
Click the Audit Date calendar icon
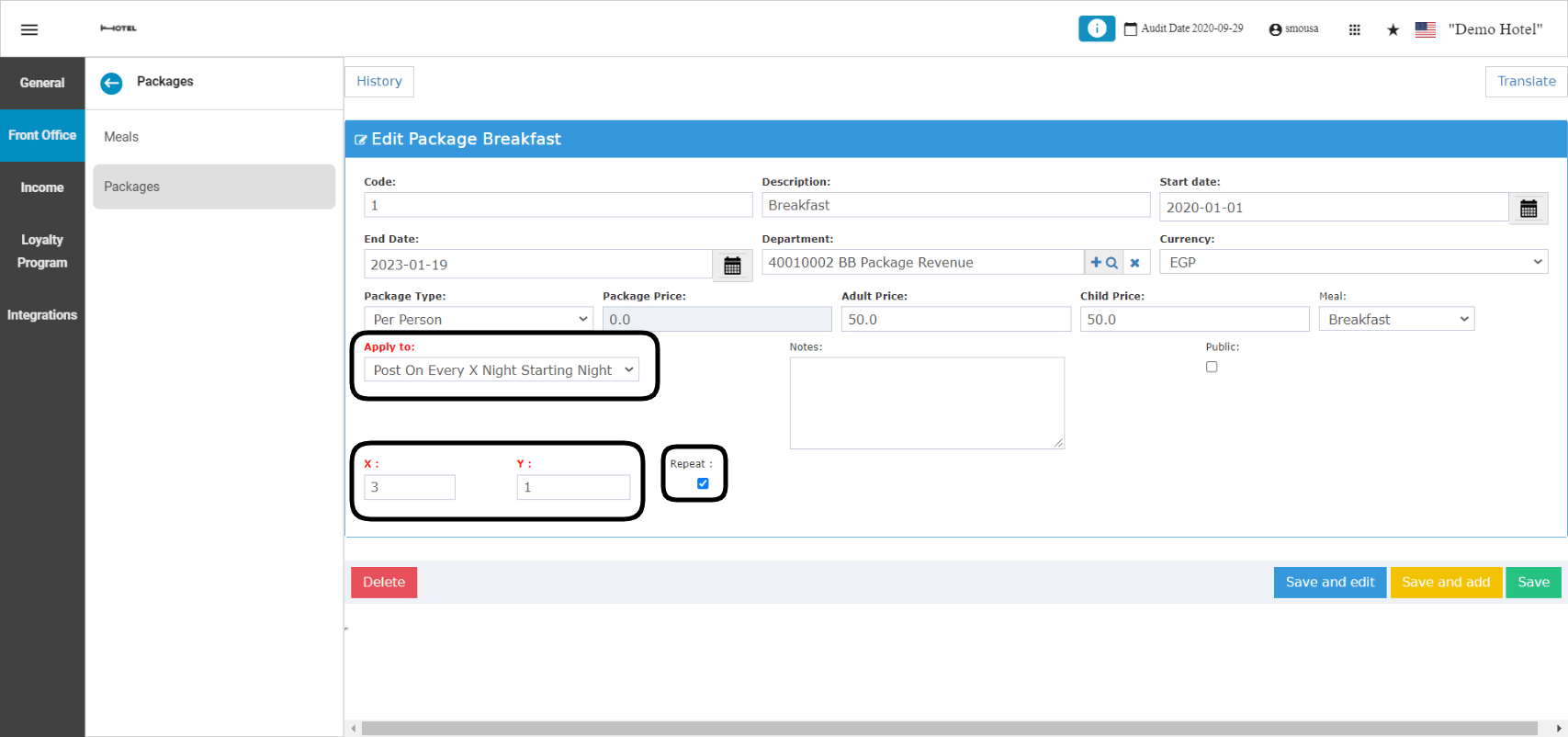point(1131,29)
